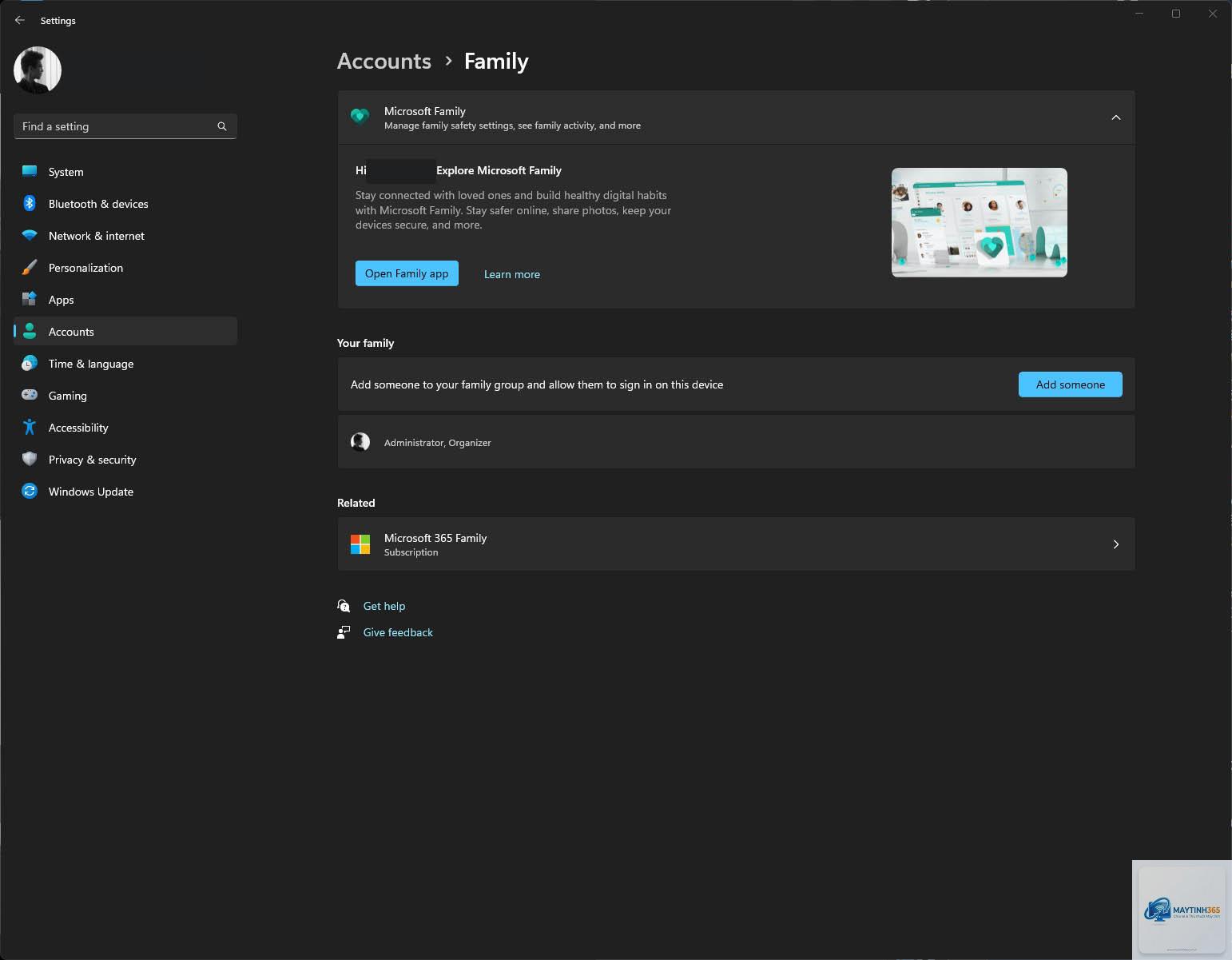Viewport: 1232px width, 960px height.
Task: Close the Settings window
Action: 1213,14
